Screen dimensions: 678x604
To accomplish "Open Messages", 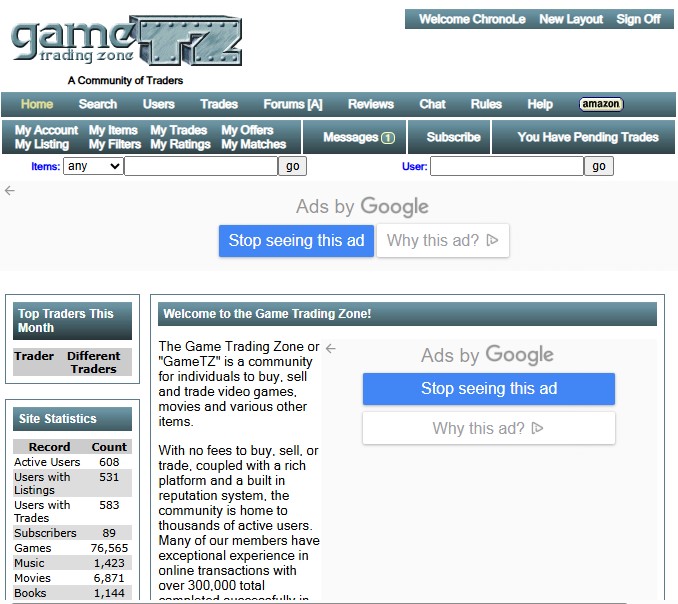I will pyautogui.click(x=351, y=137).
